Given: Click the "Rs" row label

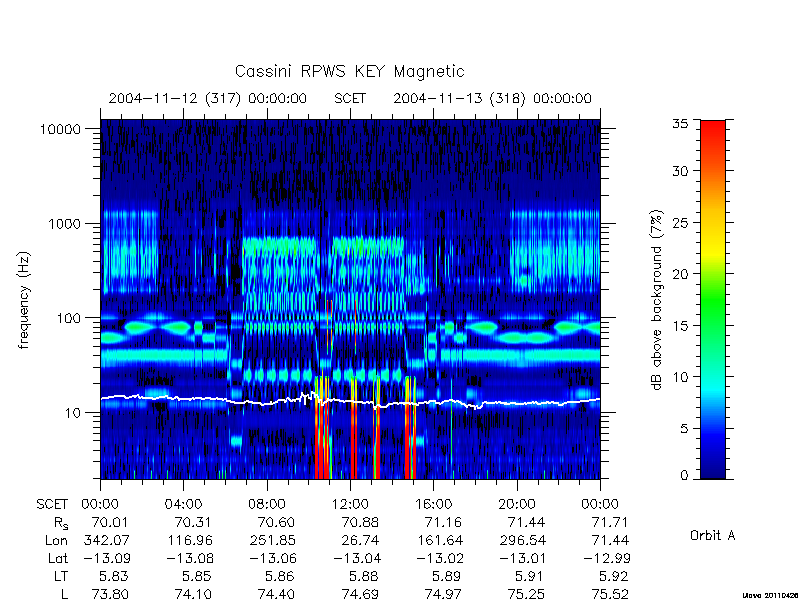Looking at the screenshot, I should click(61, 523).
